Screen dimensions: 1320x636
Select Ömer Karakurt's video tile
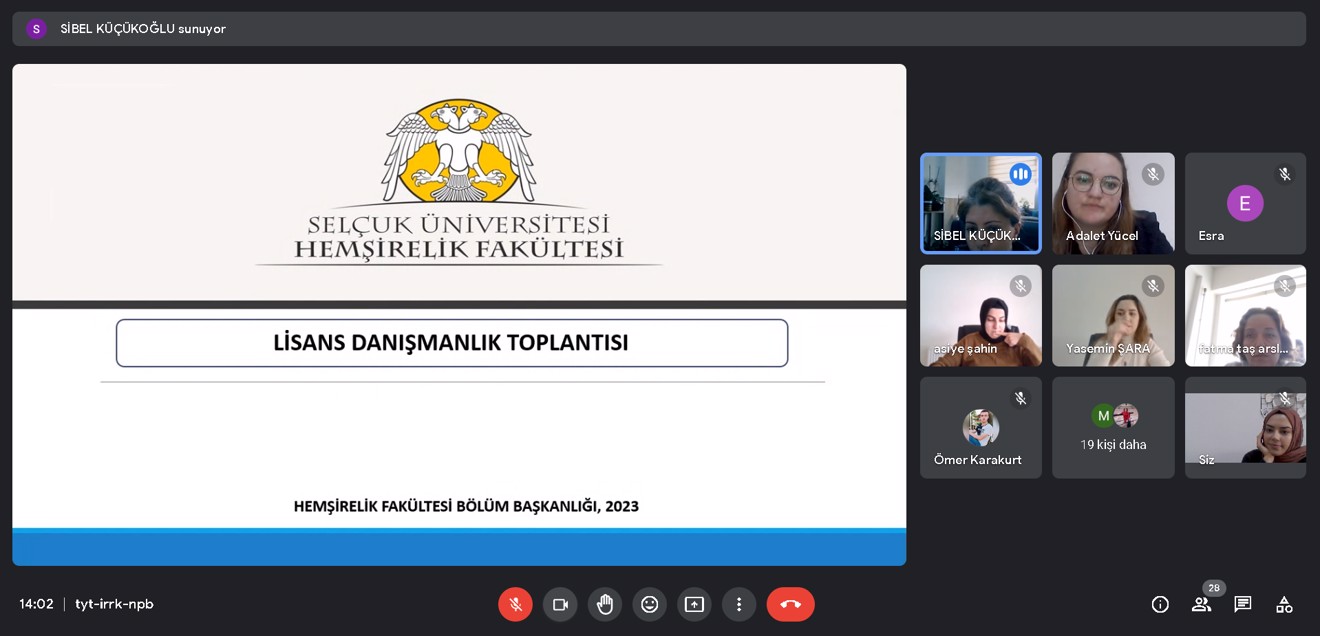point(981,427)
